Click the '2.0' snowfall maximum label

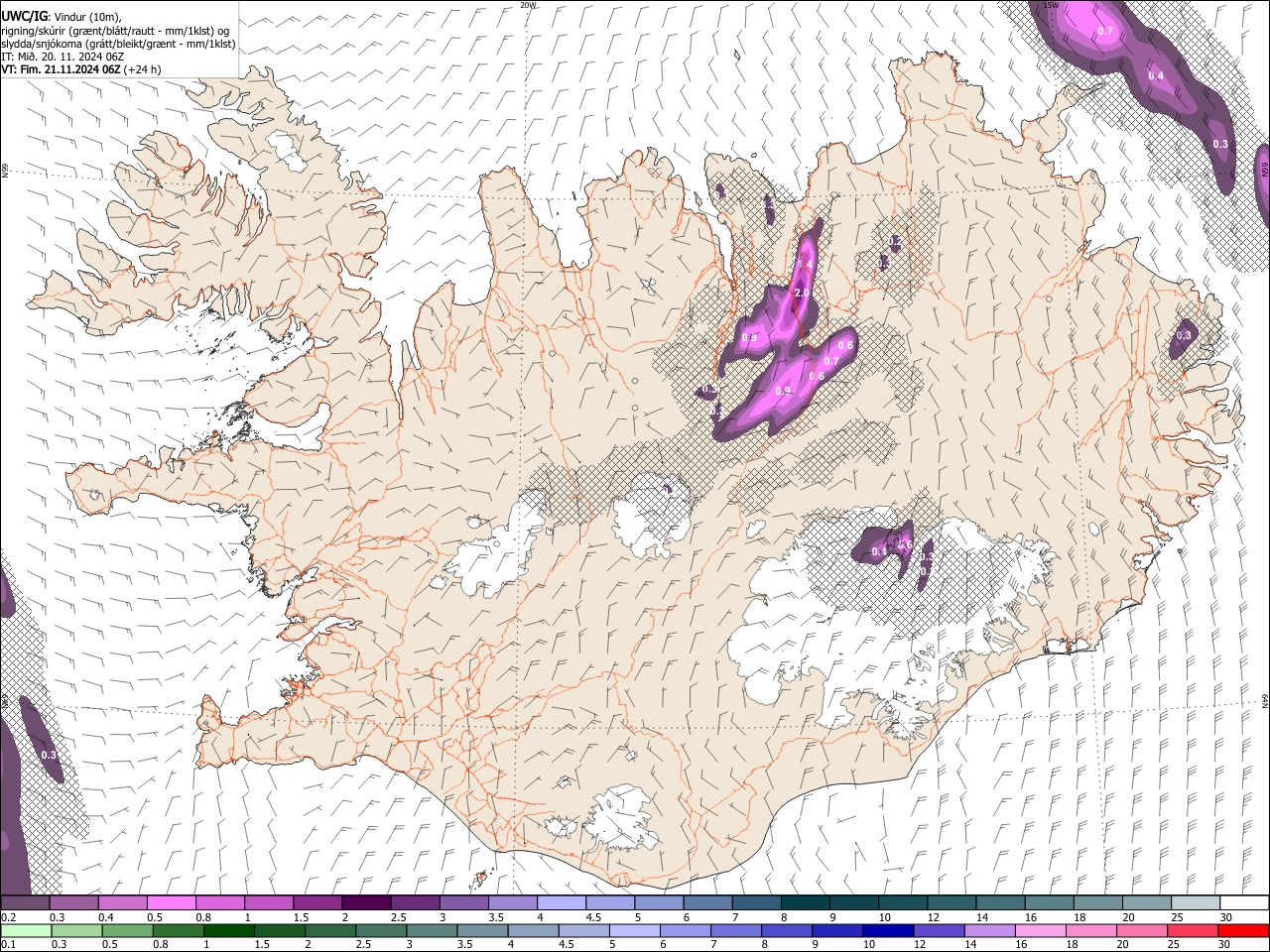tap(803, 295)
